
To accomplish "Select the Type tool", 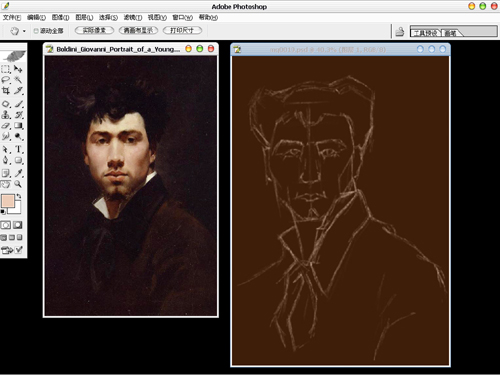I will (18, 149).
